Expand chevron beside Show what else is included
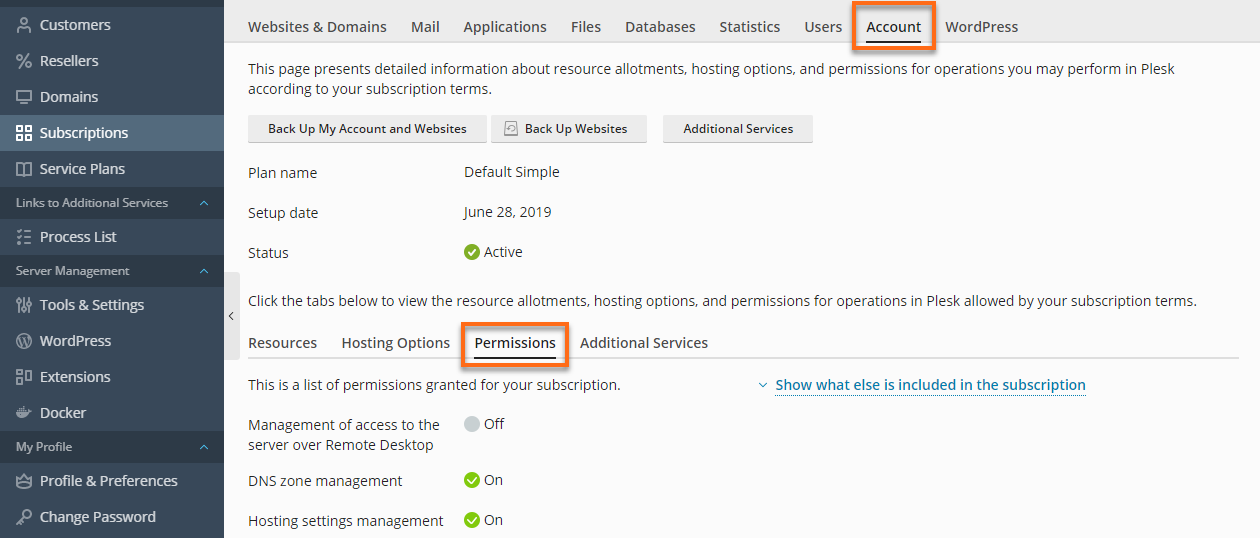 click(x=763, y=385)
